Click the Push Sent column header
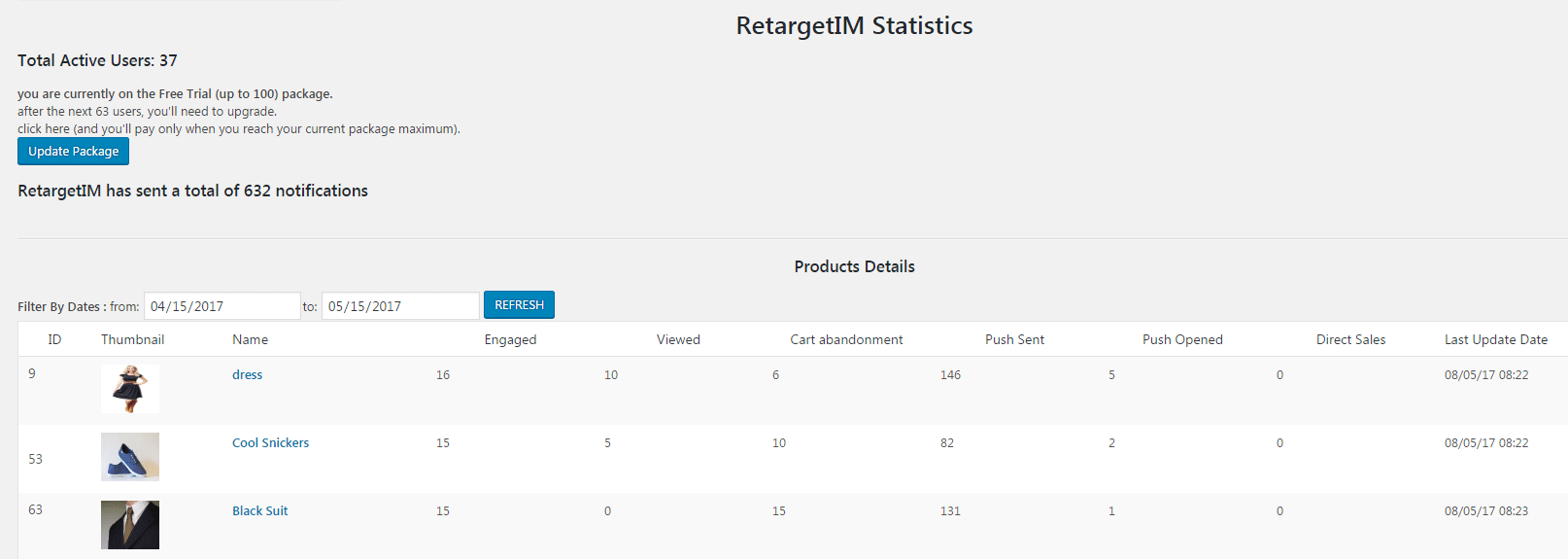 (x=1014, y=339)
